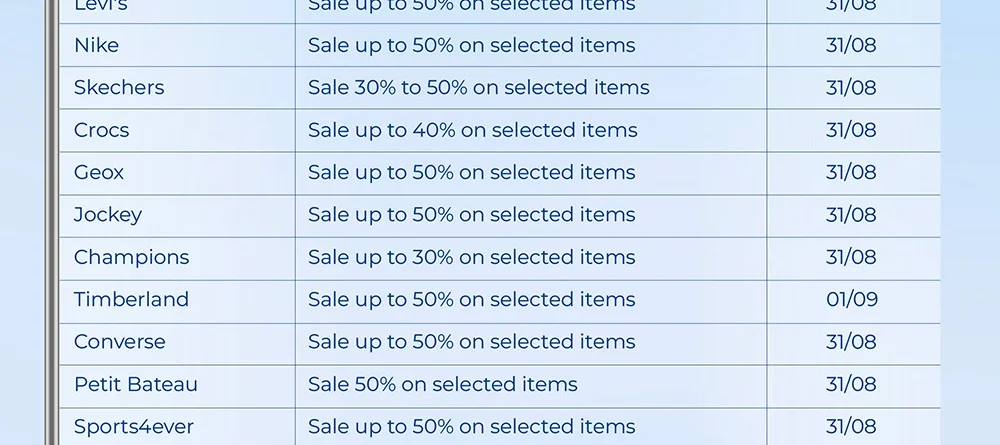Select the Converse brand cell
The image size is (1000, 445).
point(120,342)
